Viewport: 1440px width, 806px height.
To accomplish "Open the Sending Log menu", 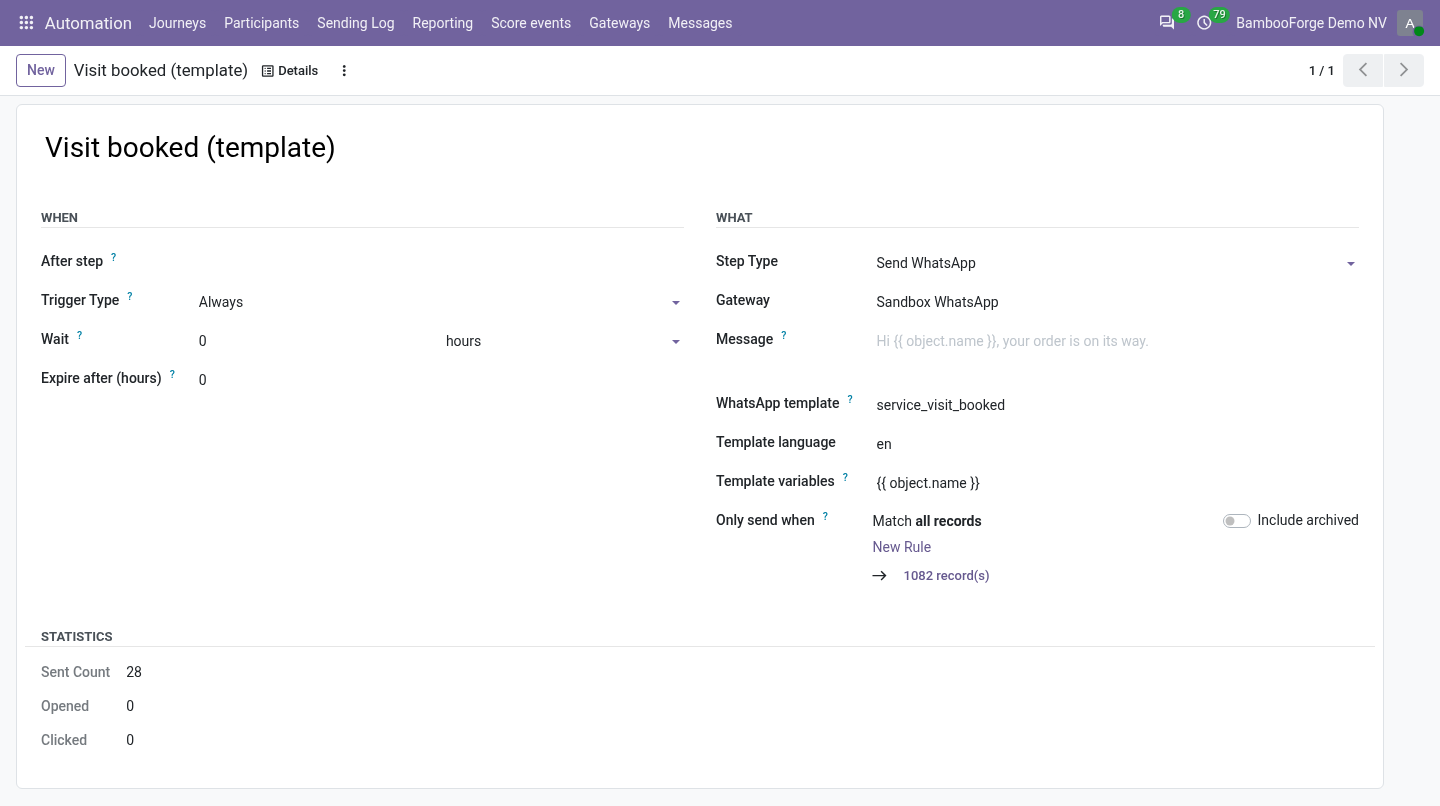I will point(356,23).
